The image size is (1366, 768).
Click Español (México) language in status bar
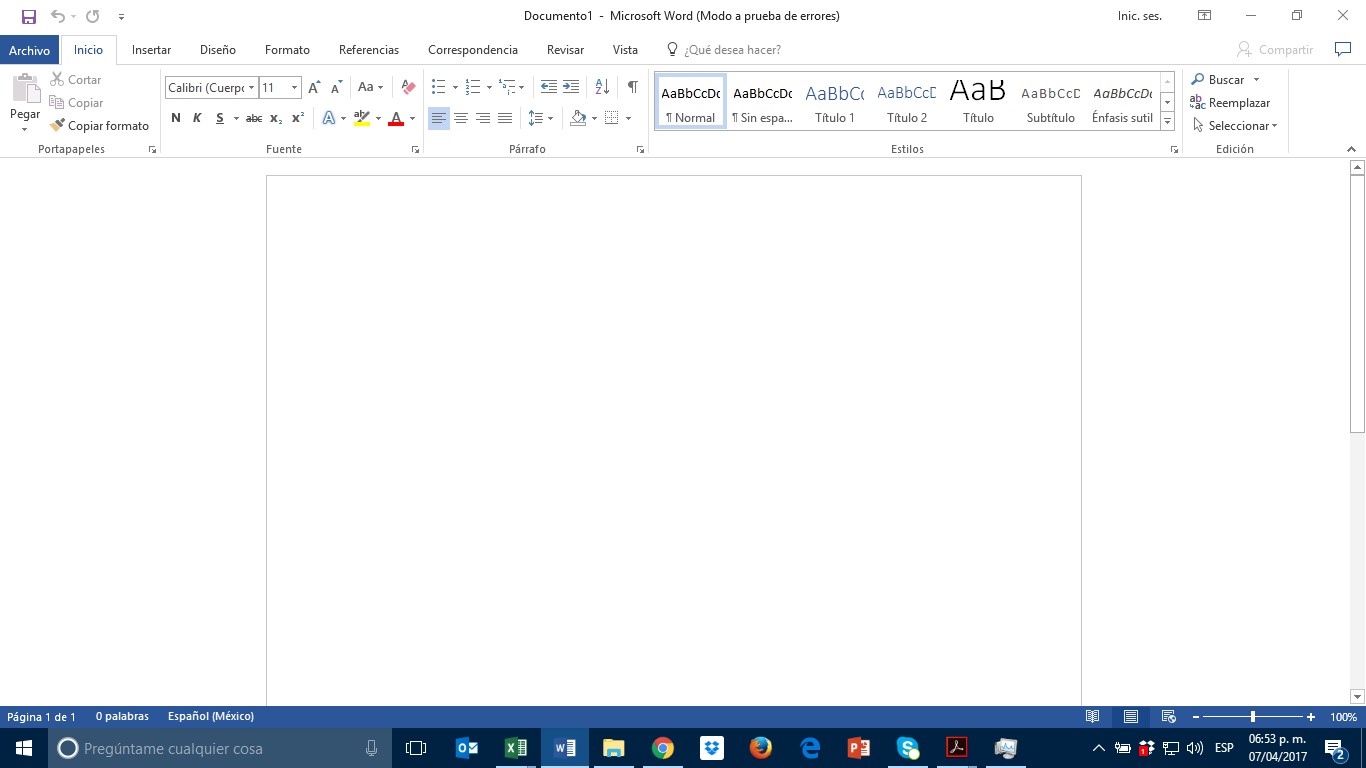click(211, 717)
